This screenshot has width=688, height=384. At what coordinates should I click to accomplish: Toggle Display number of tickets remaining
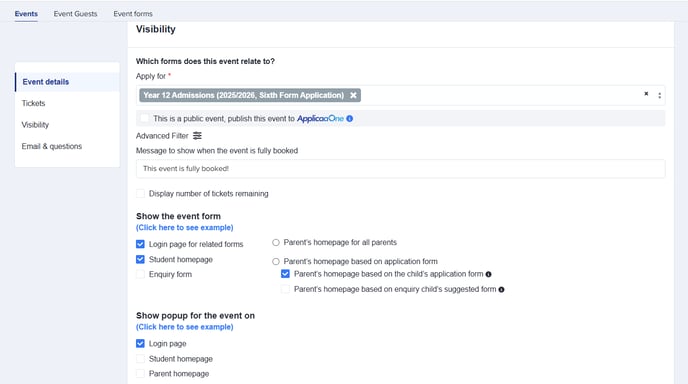click(140, 194)
